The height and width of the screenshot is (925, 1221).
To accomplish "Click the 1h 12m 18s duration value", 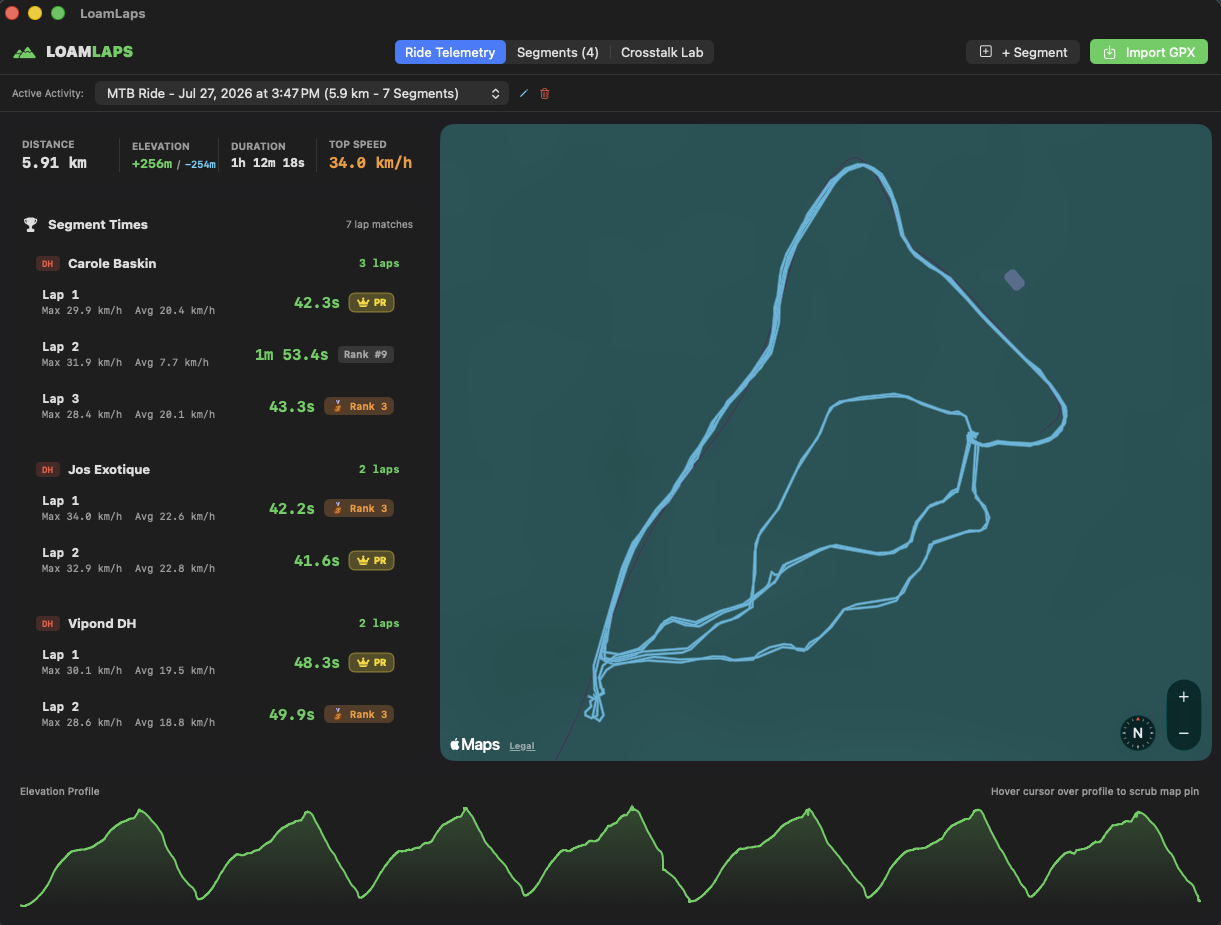I will pos(268,162).
